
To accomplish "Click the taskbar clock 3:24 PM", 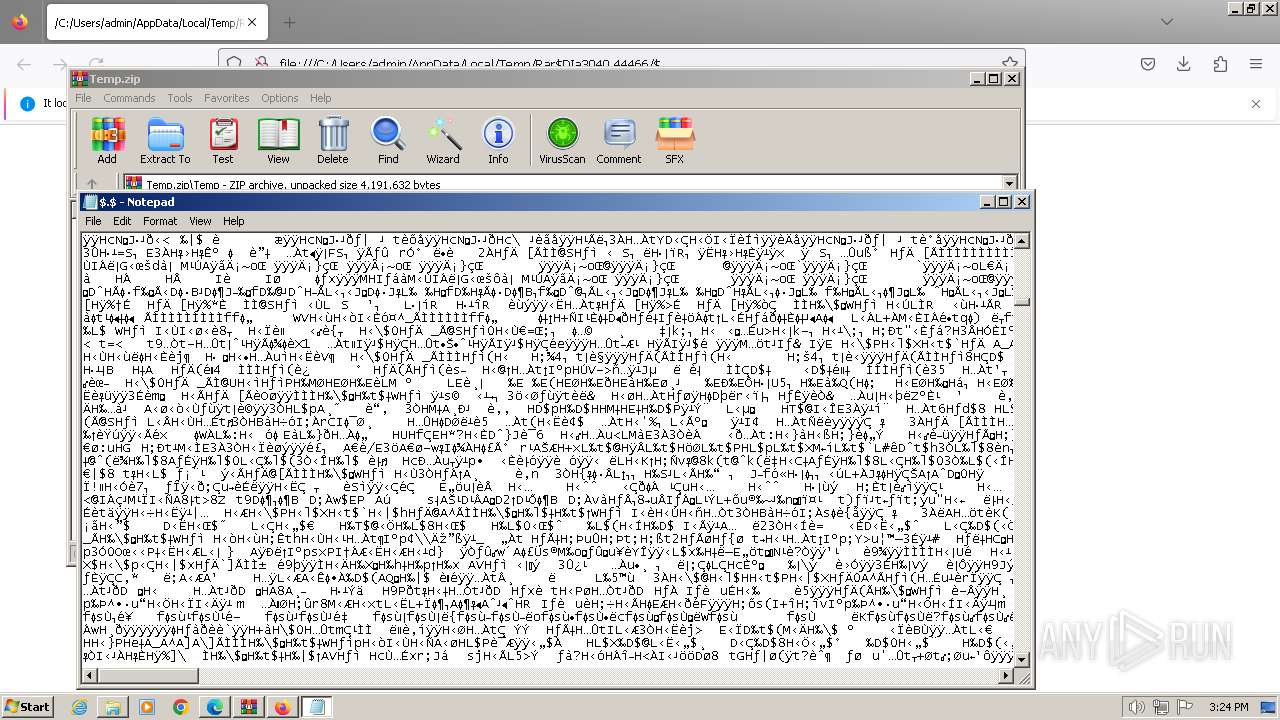I will (1229, 707).
